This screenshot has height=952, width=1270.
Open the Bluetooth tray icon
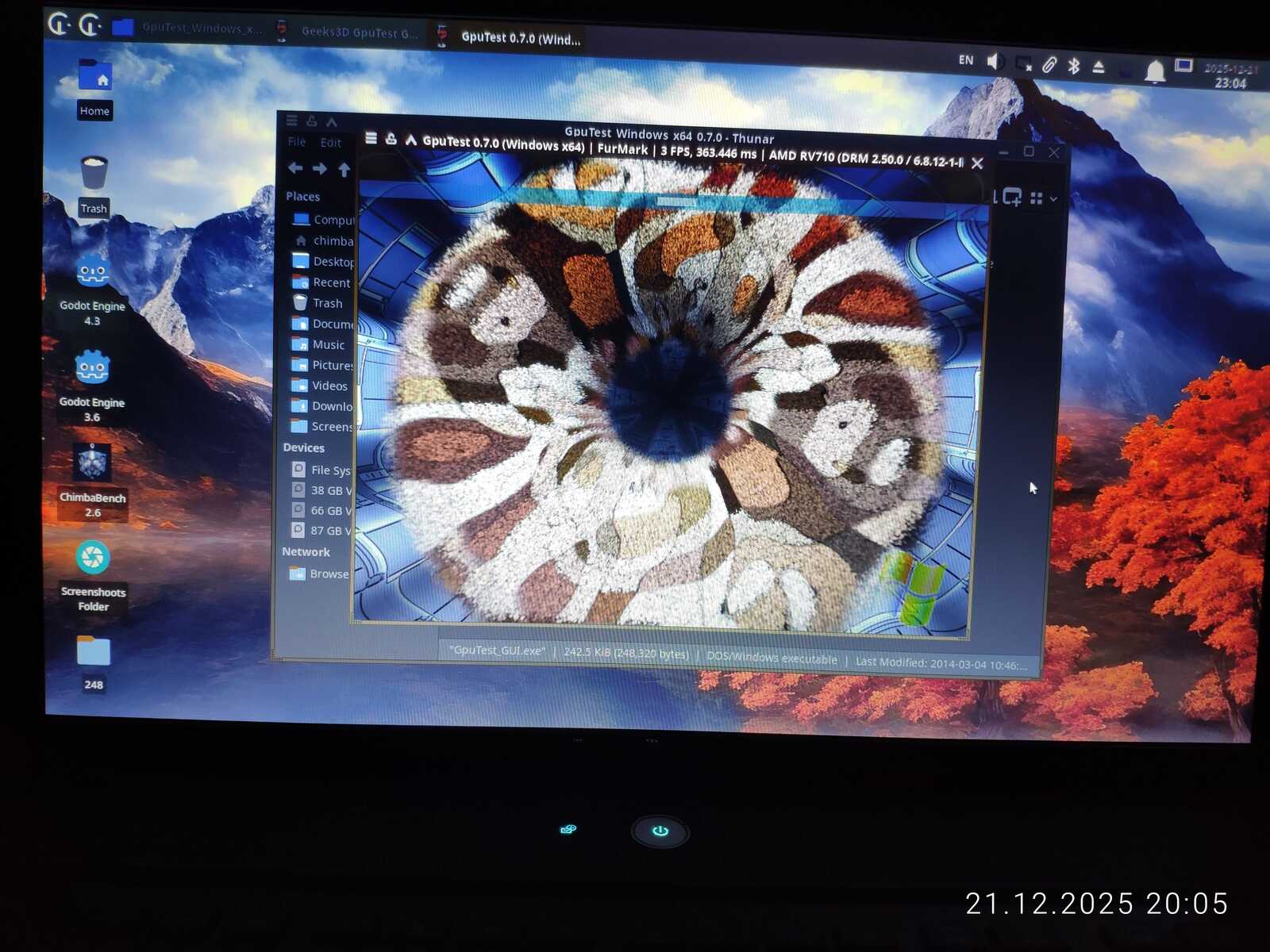(x=1074, y=66)
